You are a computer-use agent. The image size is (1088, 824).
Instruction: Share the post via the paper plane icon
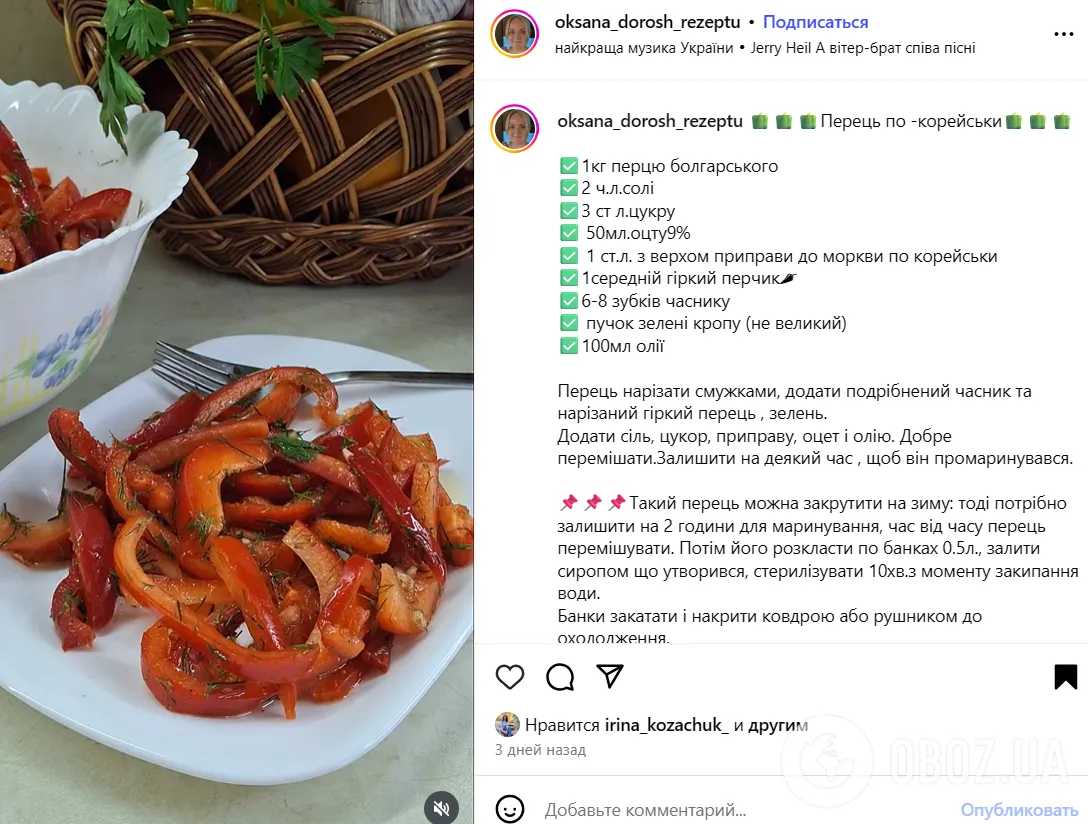tap(610, 676)
